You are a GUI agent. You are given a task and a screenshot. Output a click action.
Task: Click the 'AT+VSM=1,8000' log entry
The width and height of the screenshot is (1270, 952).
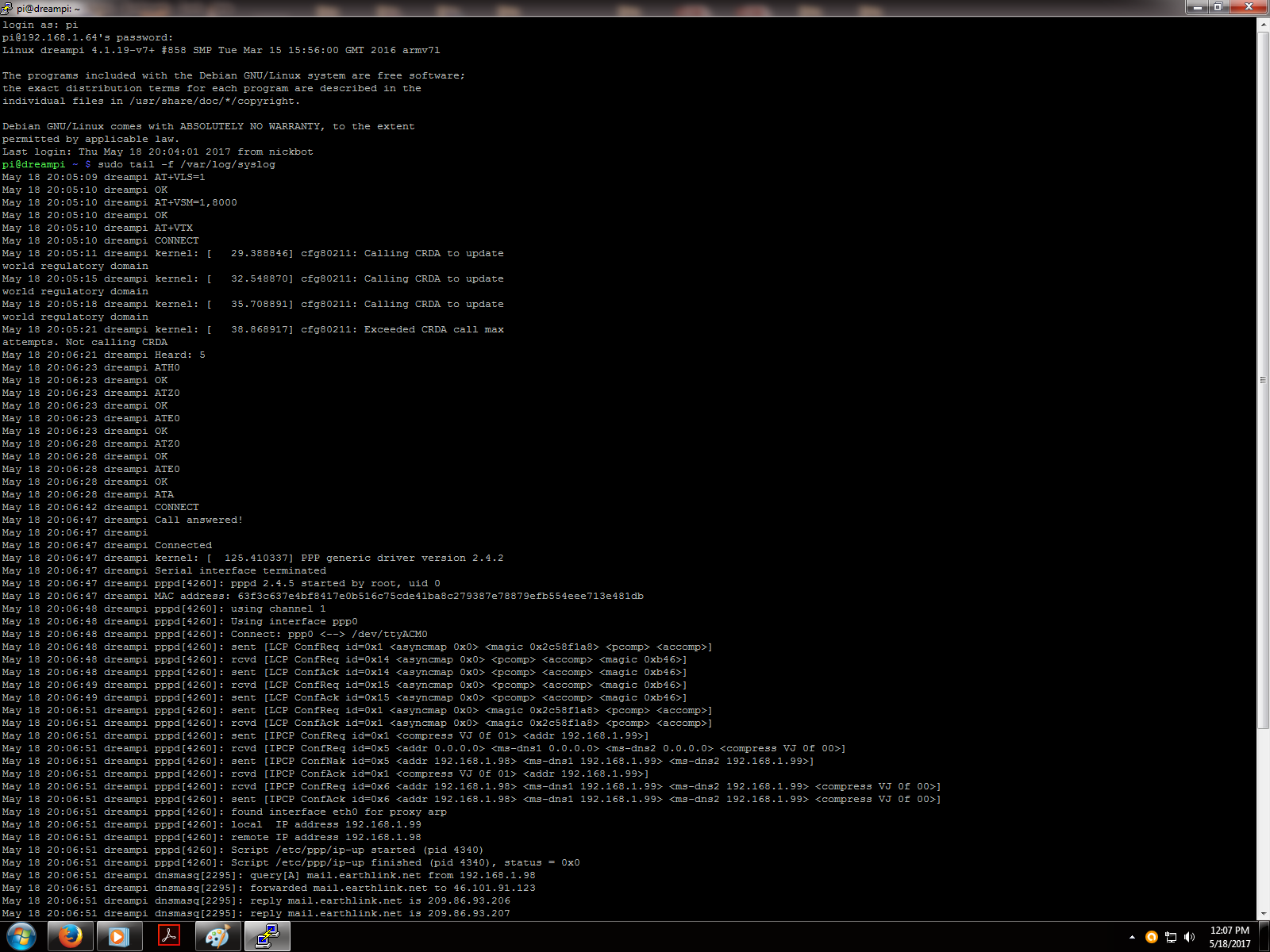click(196, 202)
